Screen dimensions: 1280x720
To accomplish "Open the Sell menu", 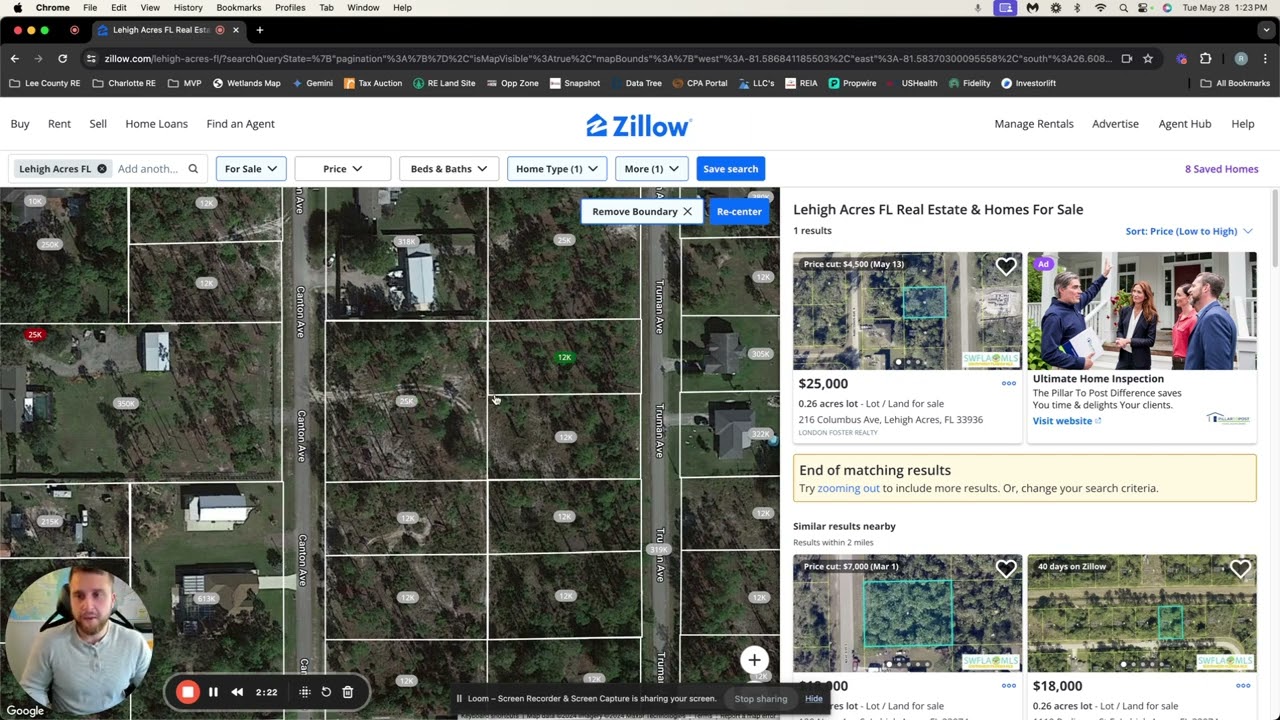I will point(98,124).
